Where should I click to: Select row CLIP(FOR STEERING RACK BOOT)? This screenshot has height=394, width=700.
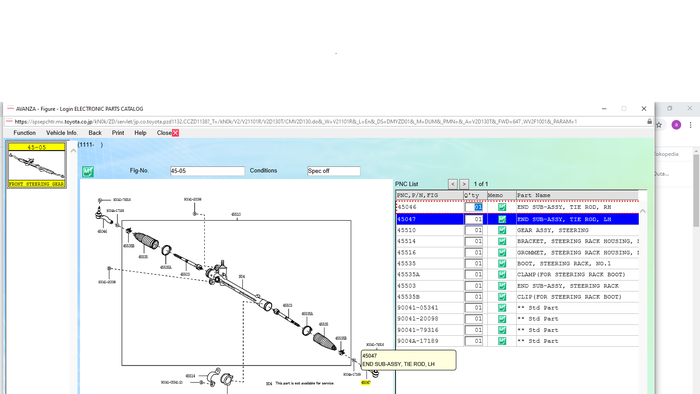coord(517,297)
